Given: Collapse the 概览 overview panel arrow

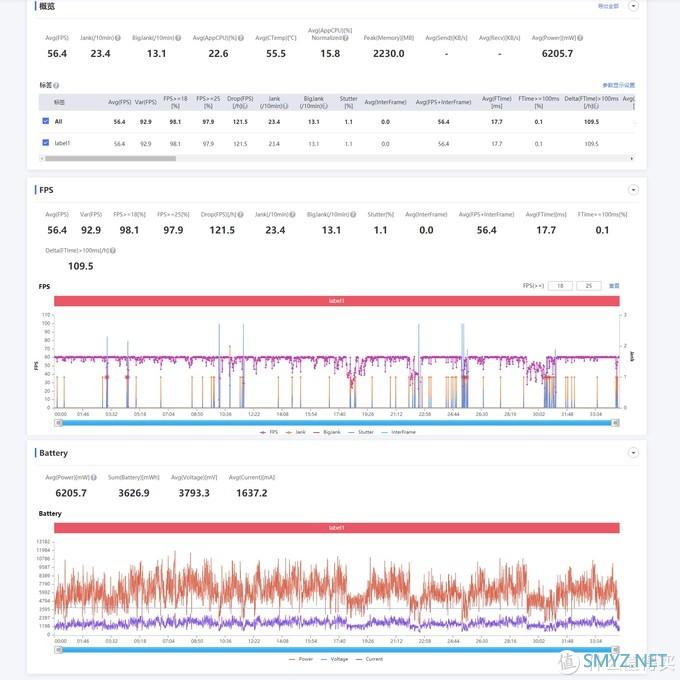Looking at the screenshot, I should [x=633, y=6].
